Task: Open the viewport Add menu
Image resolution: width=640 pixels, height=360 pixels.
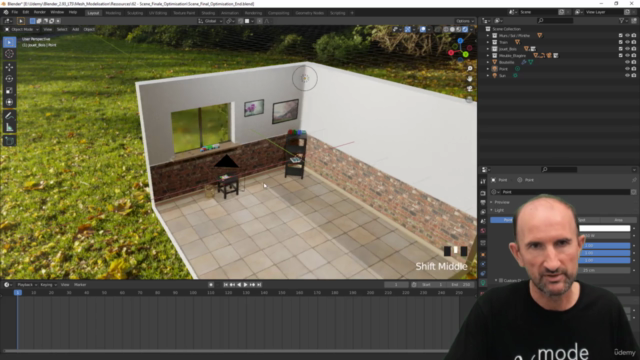Action: coord(76,29)
